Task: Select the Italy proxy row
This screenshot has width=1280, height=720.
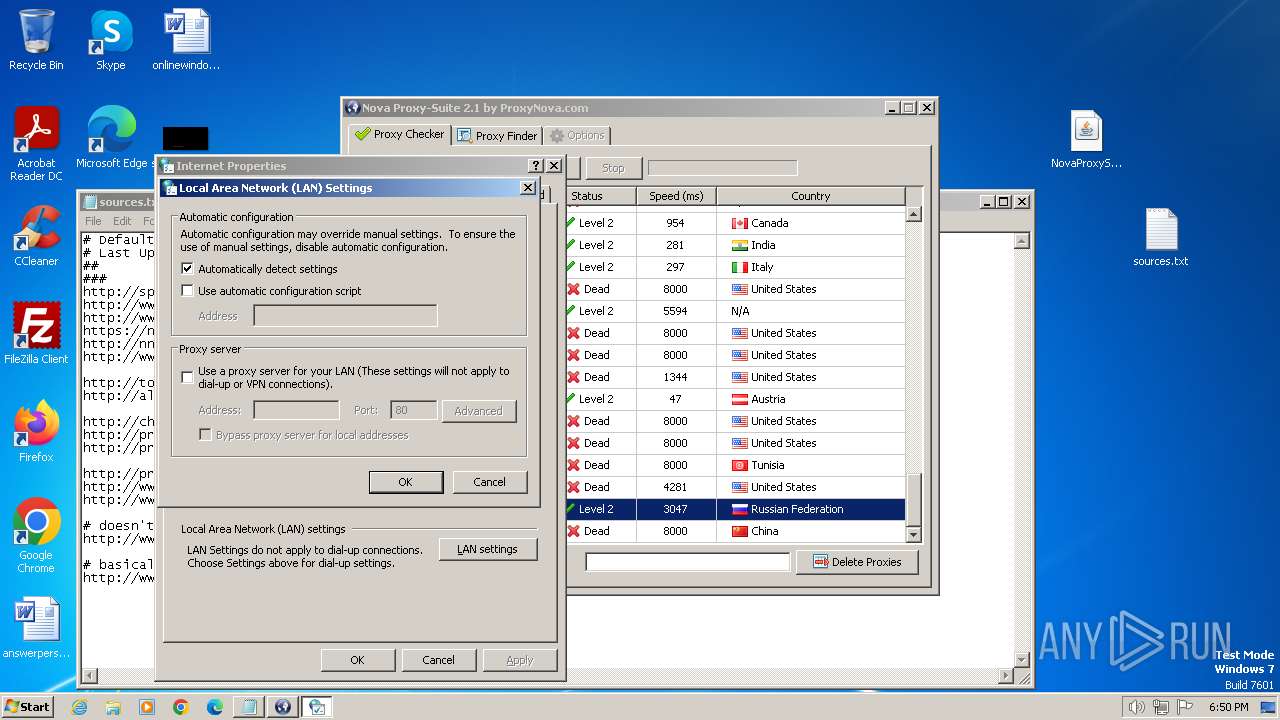Action: click(x=735, y=267)
